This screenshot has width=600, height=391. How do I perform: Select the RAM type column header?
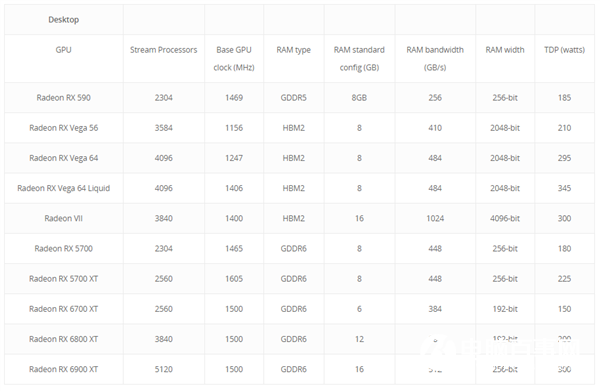[293, 50]
